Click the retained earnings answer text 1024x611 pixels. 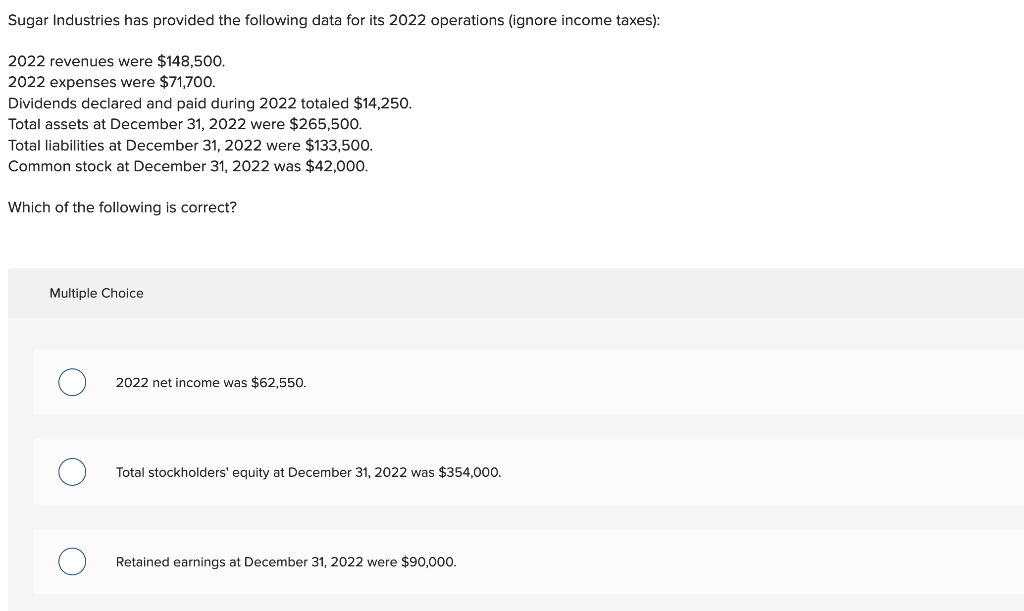coord(286,562)
